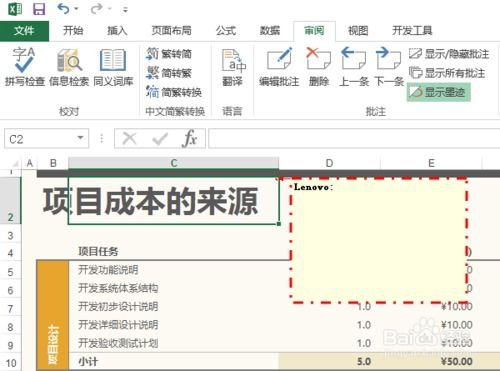Select all cells with corner triangle
This screenshot has width=500, height=371.
pyautogui.click(x=14, y=163)
